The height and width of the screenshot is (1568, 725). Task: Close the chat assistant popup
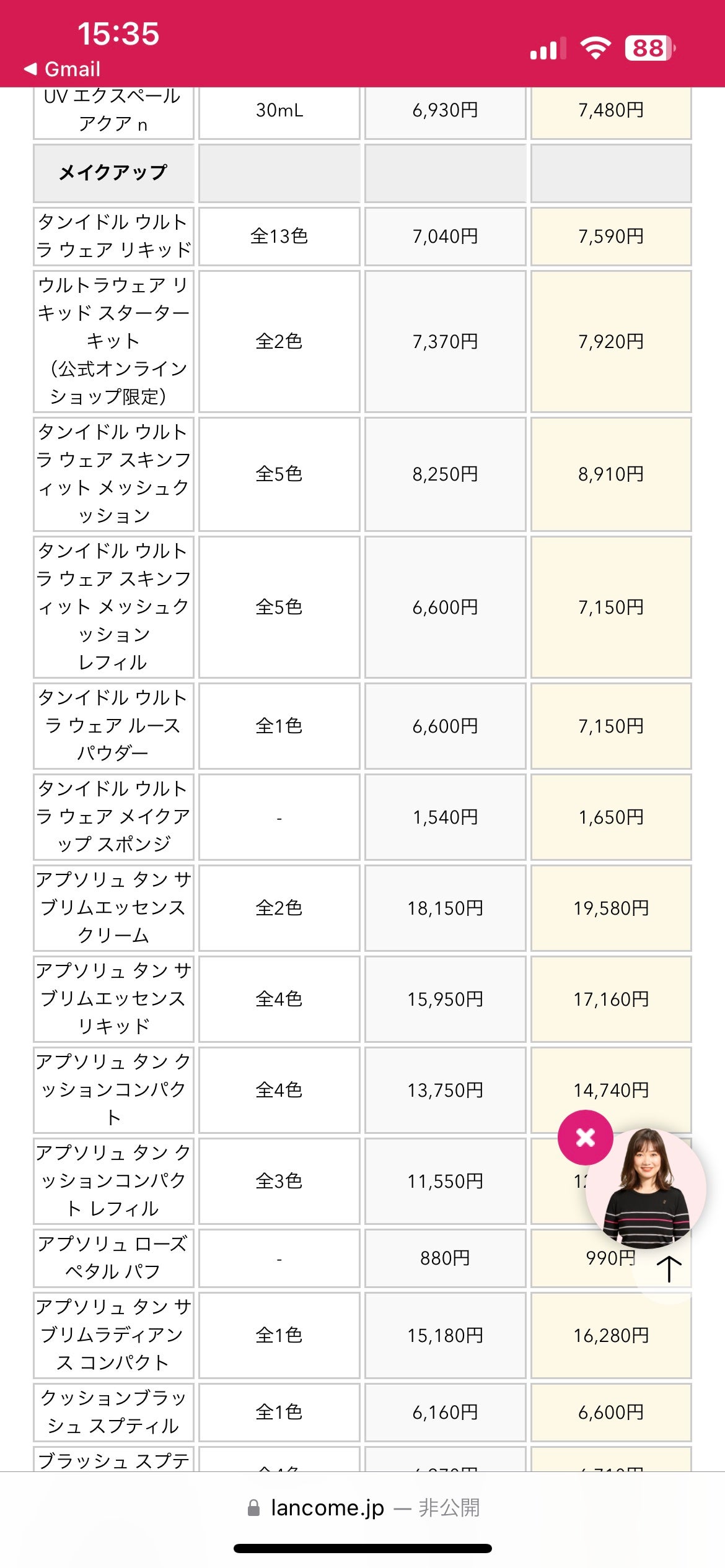click(x=585, y=1138)
